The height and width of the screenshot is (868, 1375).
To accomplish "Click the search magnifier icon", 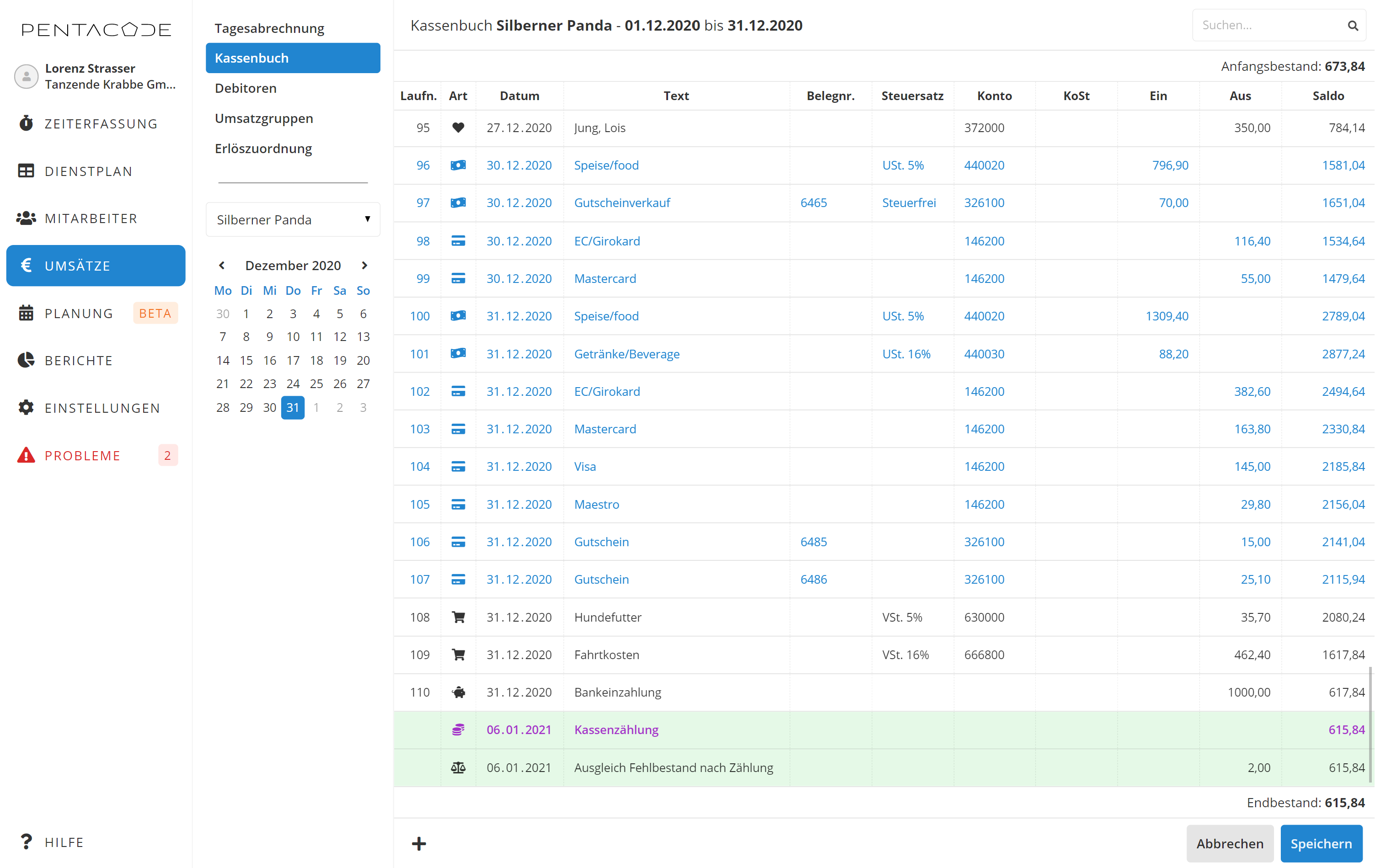I will click(x=1352, y=26).
